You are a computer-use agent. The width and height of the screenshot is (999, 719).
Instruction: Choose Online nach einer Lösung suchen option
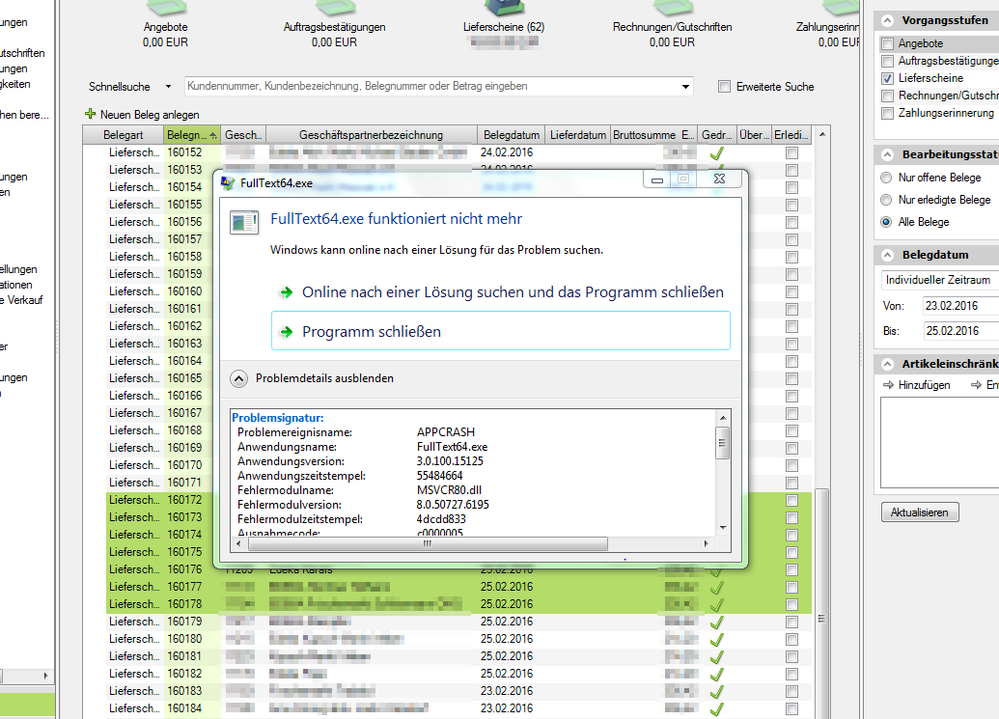pos(501,292)
